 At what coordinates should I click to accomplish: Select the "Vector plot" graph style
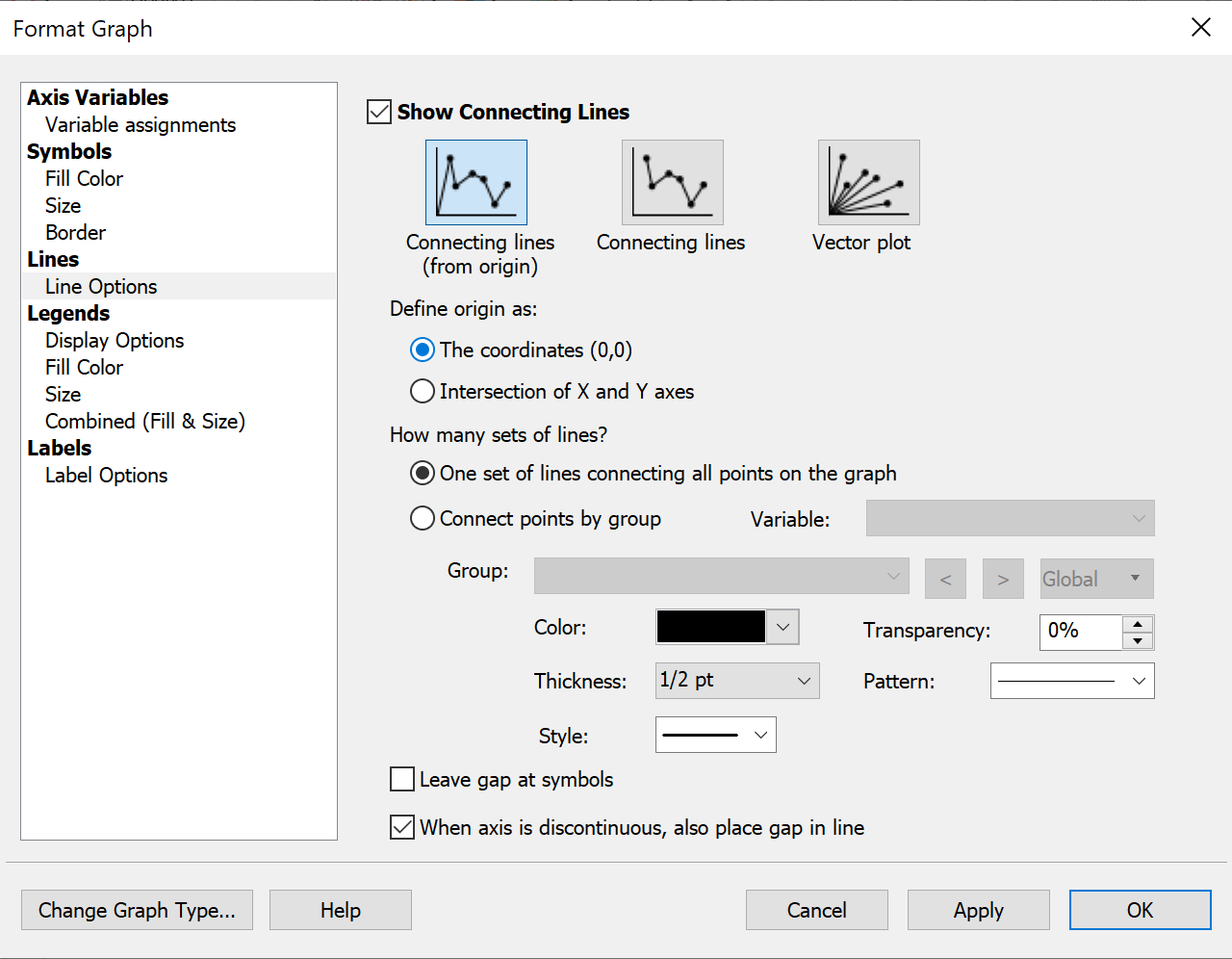[x=868, y=181]
